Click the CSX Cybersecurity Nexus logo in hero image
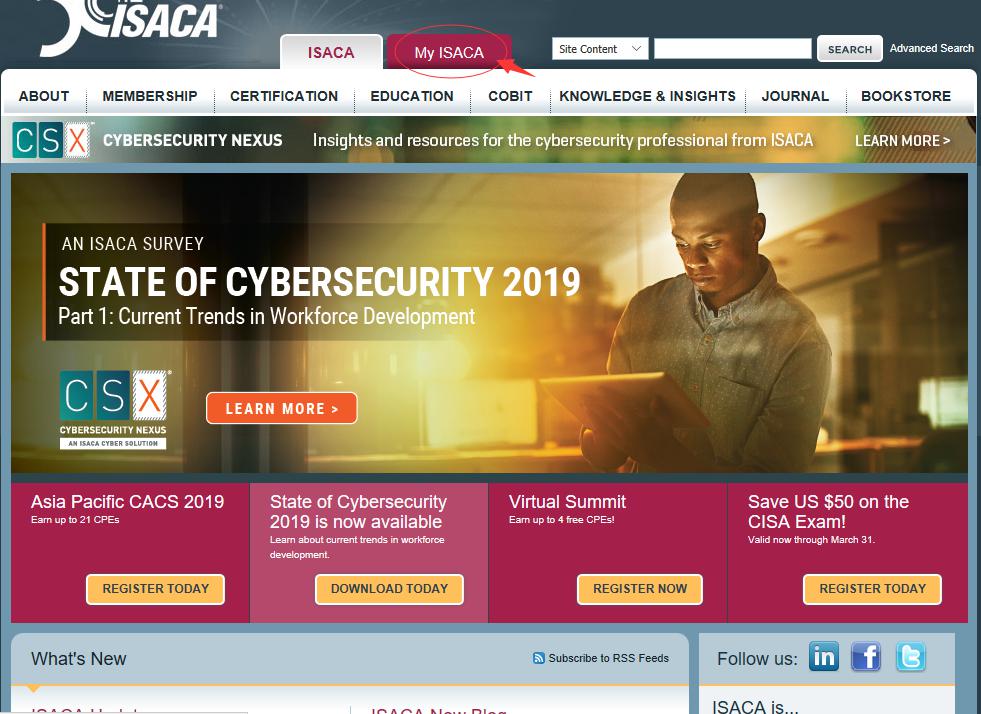The height and width of the screenshot is (714, 981). (113, 410)
